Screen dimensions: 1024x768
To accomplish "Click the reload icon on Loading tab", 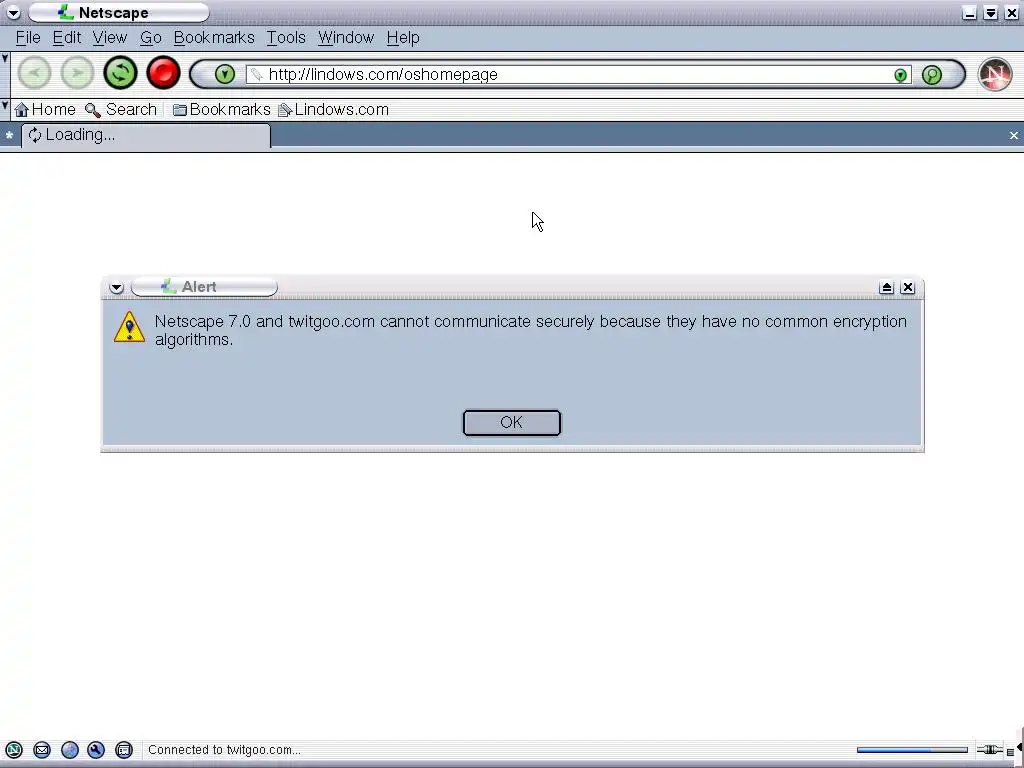I will pyautogui.click(x=35, y=135).
